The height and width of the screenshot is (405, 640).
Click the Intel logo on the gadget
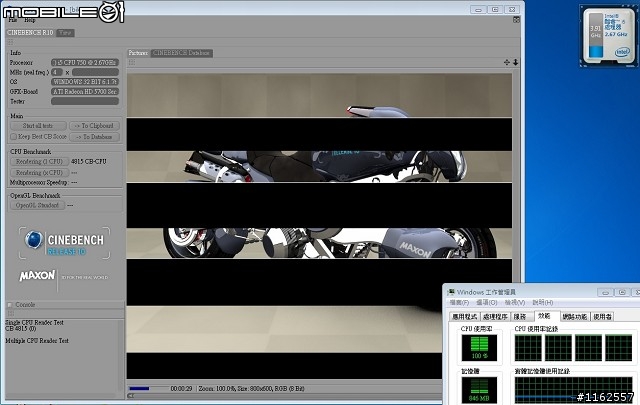[x=622, y=52]
